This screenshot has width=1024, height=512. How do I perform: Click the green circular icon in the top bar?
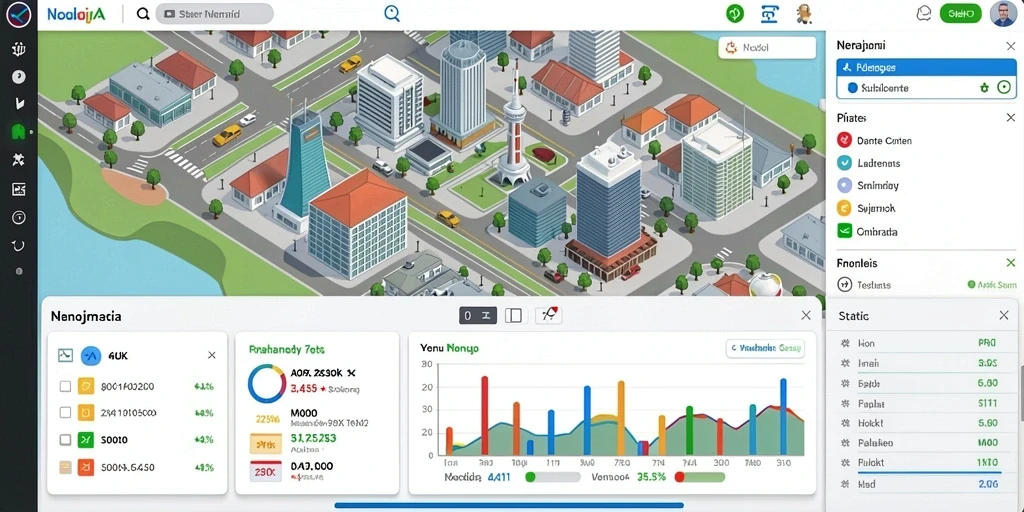735,14
